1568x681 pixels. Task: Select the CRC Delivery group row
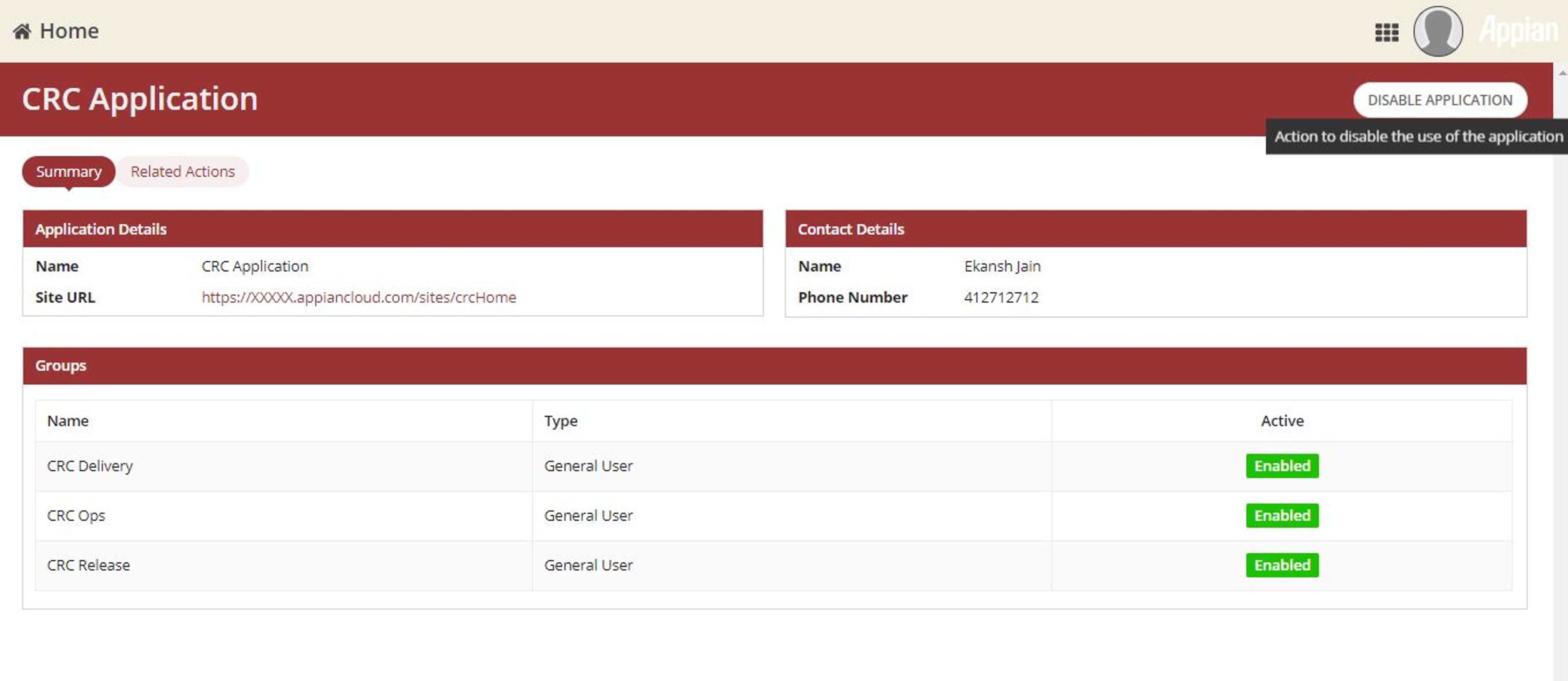pos(773,466)
